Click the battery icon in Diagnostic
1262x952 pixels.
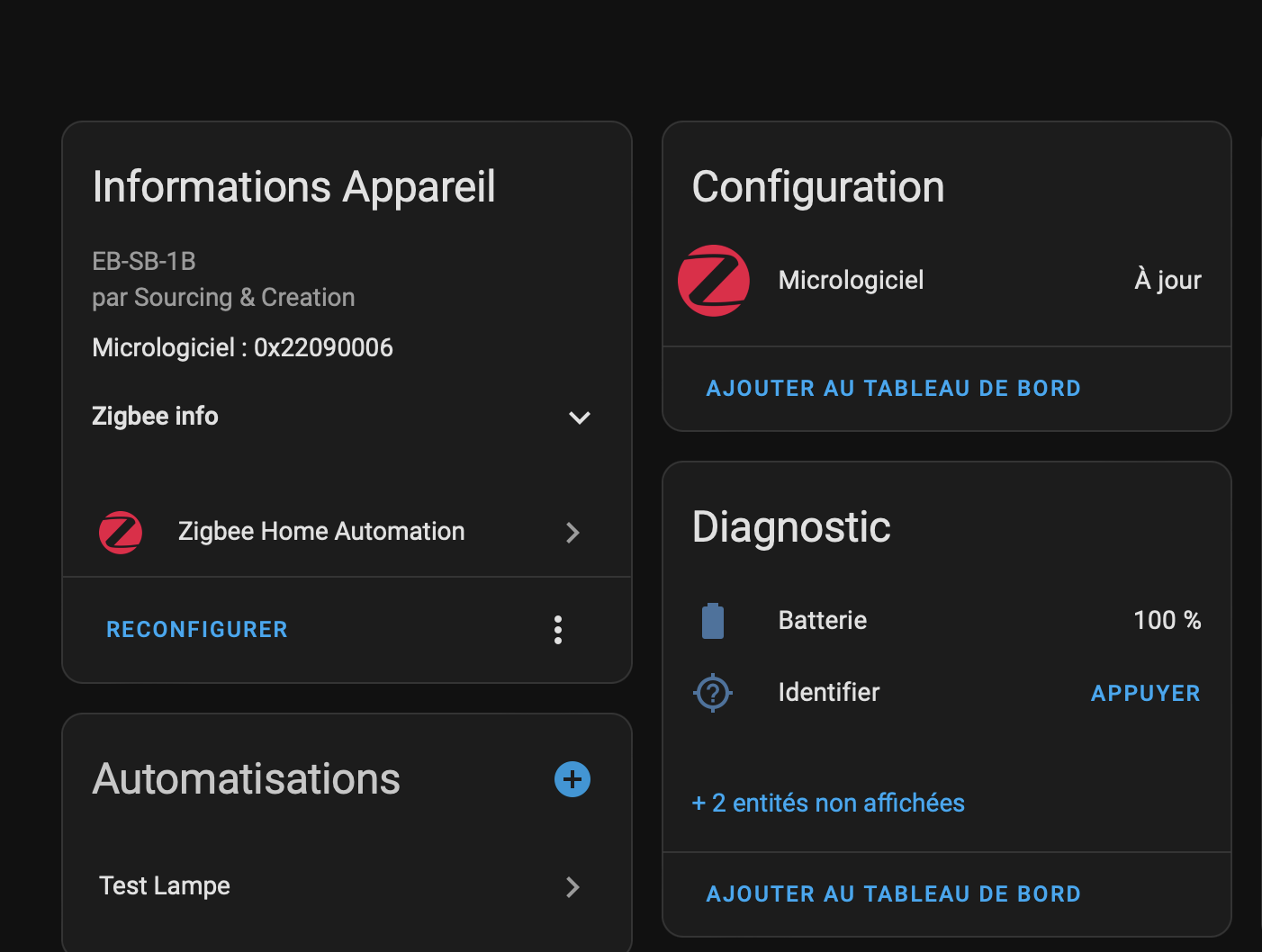pos(713,621)
